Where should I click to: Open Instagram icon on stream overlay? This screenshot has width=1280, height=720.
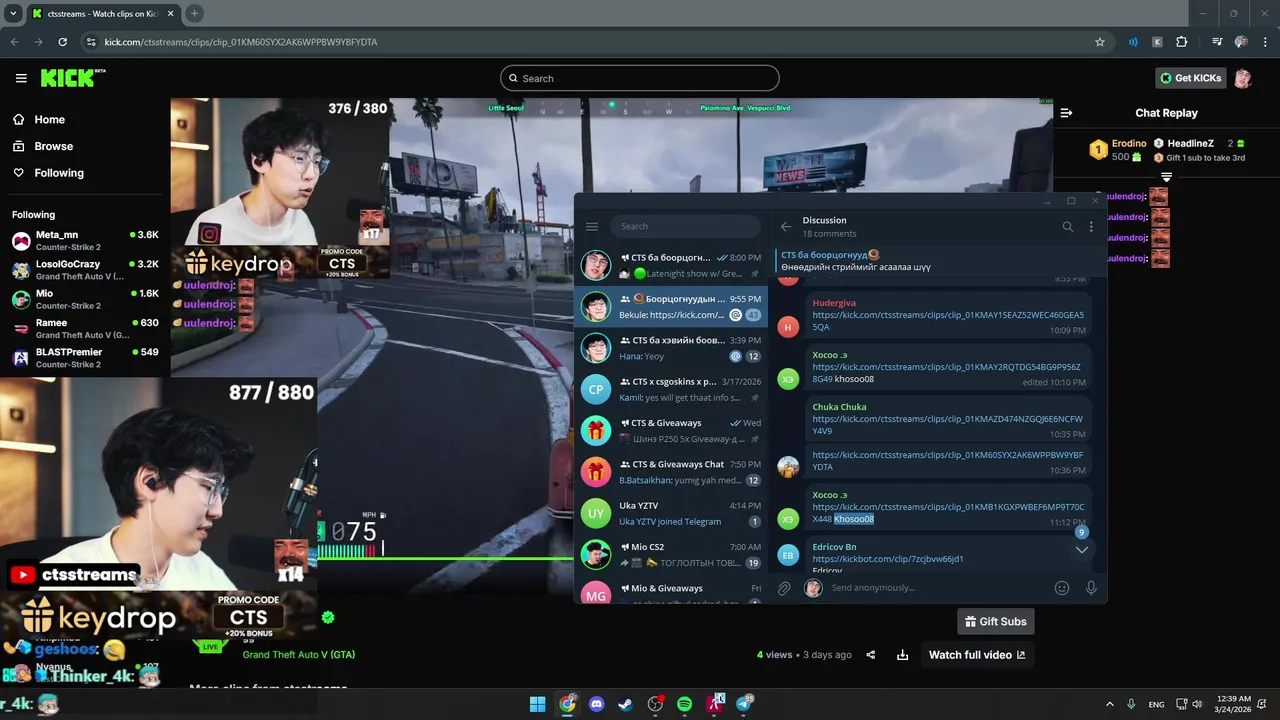209,234
